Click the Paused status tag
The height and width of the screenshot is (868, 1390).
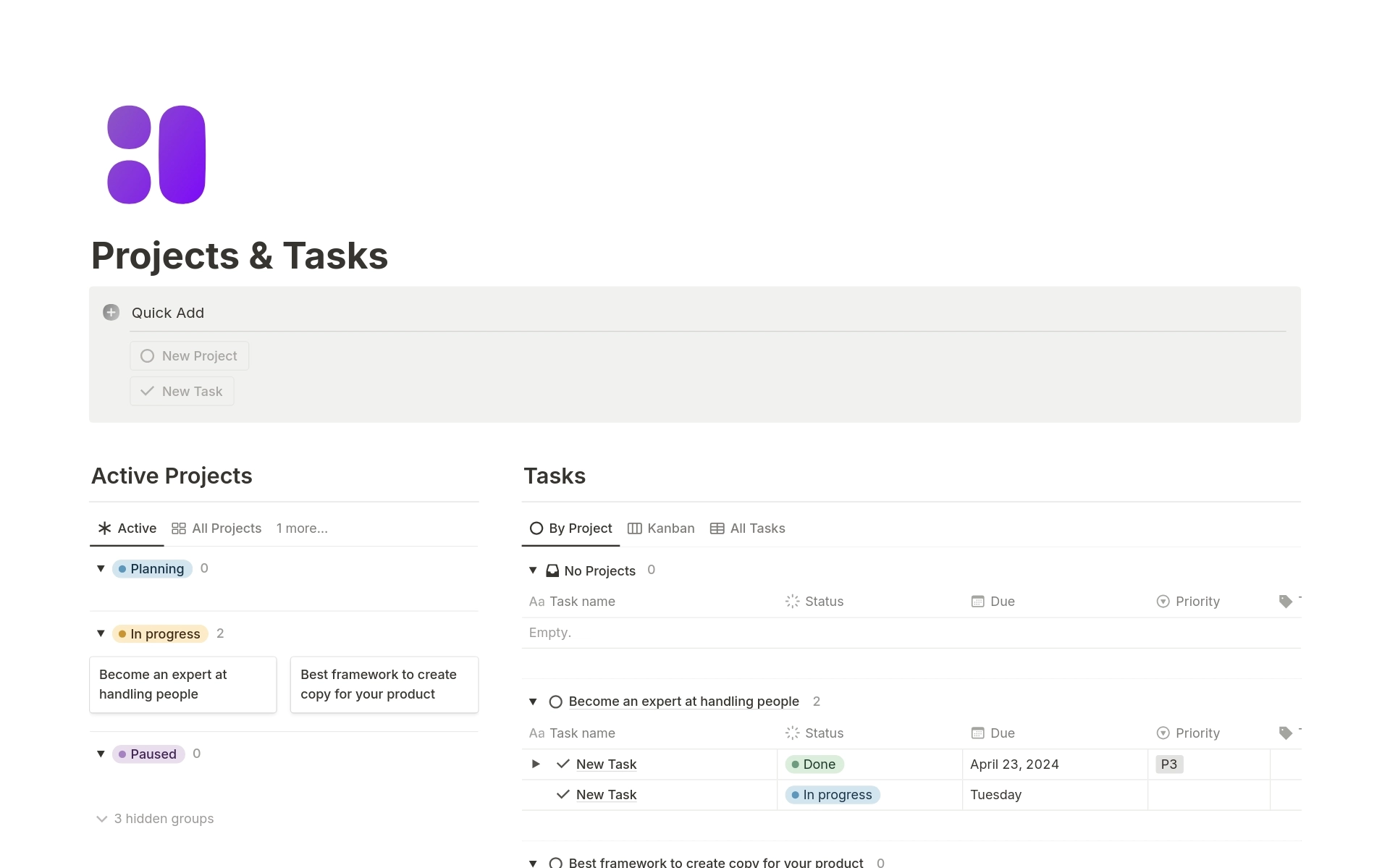coord(148,754)
